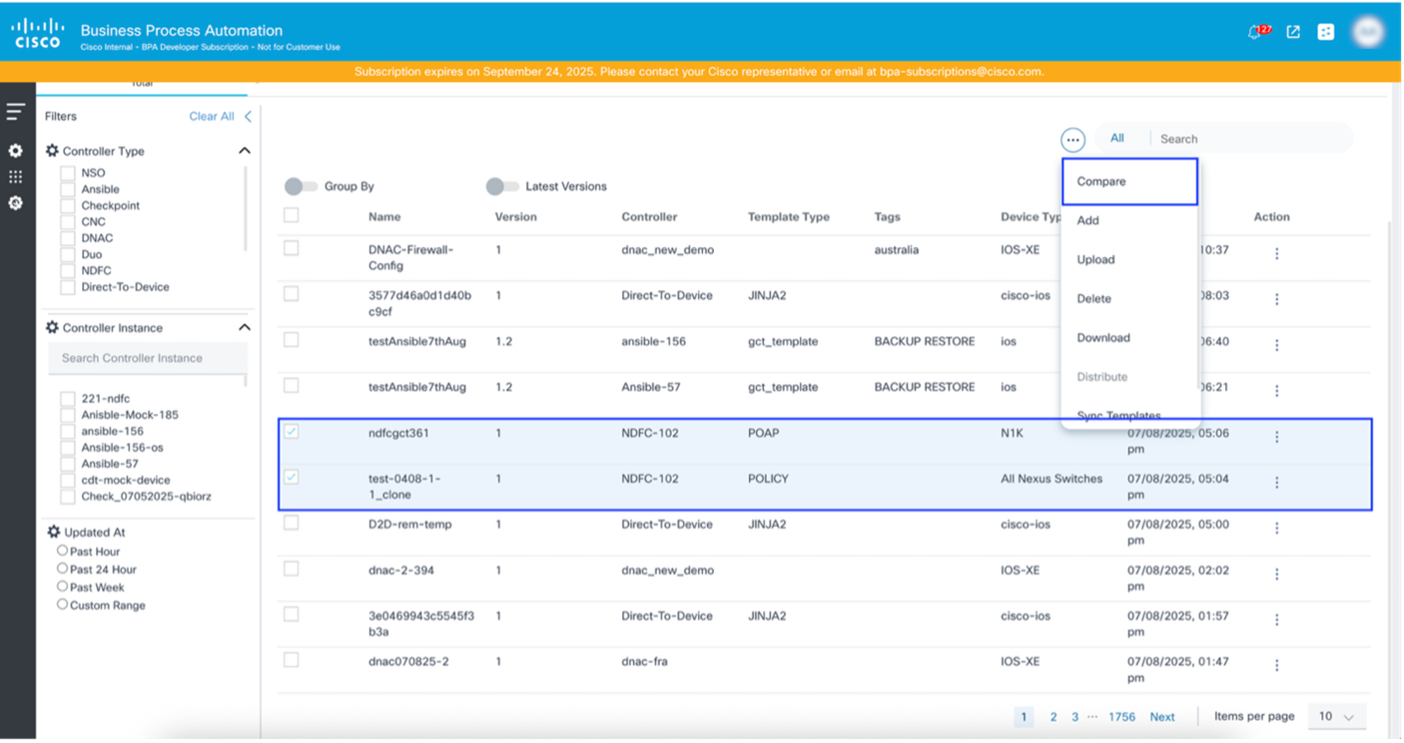The height and width of the screenshot is (743, 1404).
Task: Choose Upload from the options menu
Action: tap(1096, 260)
